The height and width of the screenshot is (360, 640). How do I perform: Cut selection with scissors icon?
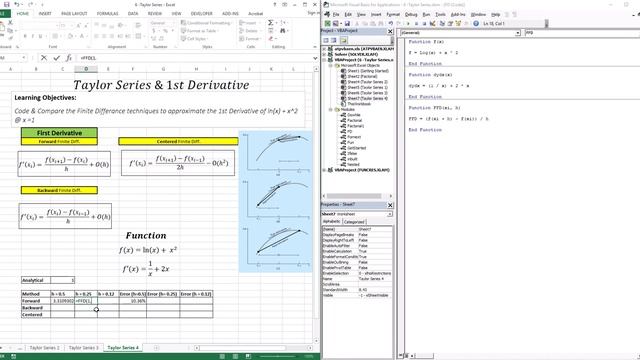pyautogui.click(x=11, y=23)
